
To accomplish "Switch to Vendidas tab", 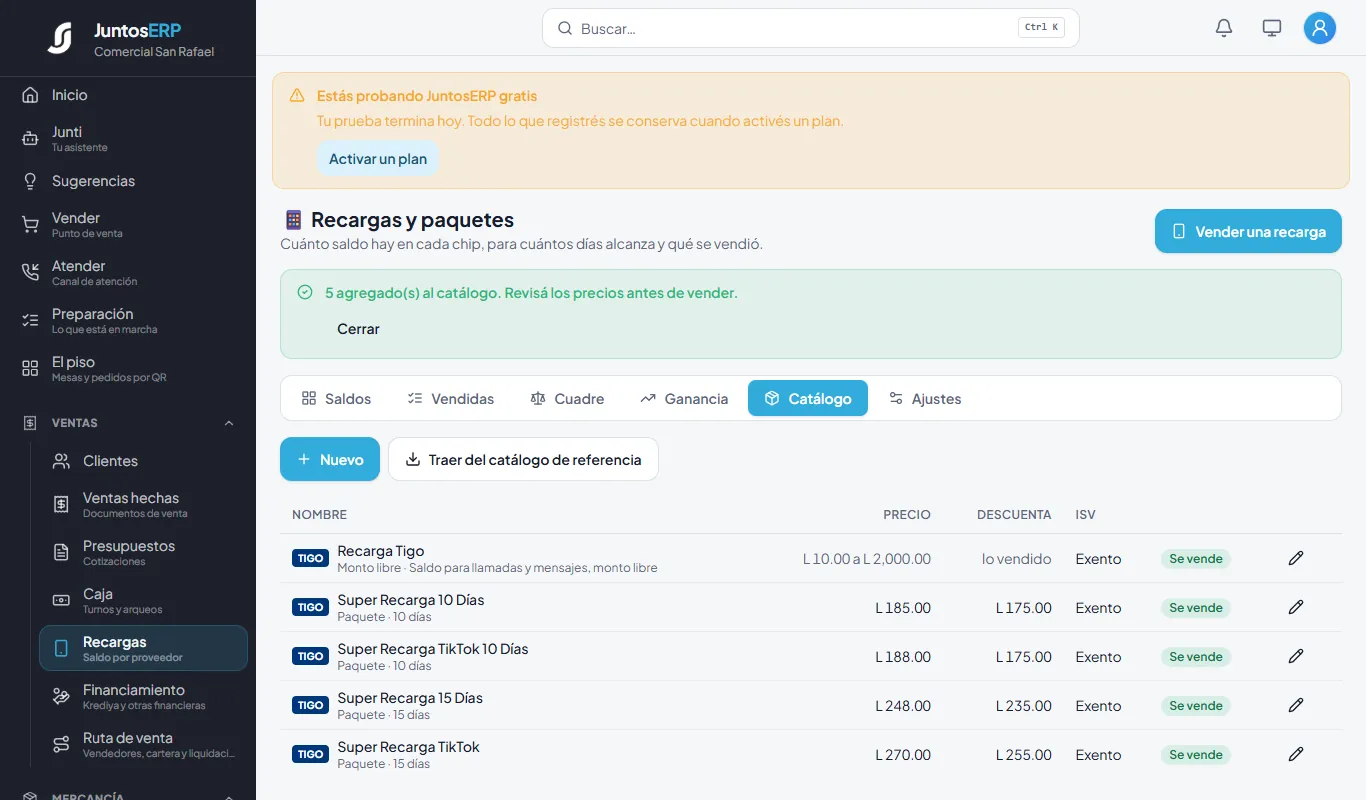I will click(x=450, y=398).
